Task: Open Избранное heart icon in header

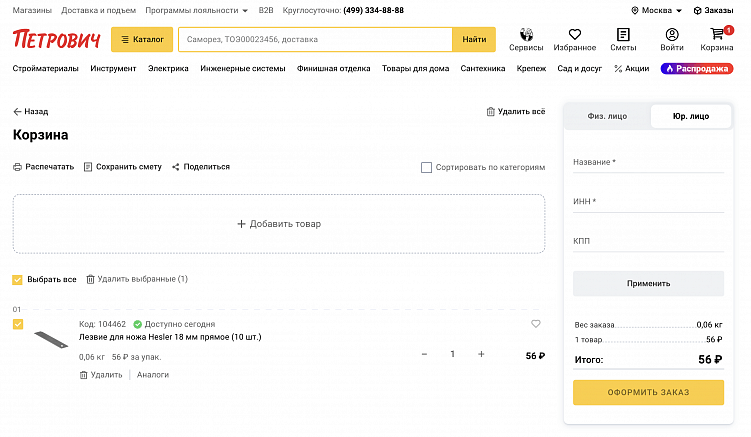Action: click(575, 34)
